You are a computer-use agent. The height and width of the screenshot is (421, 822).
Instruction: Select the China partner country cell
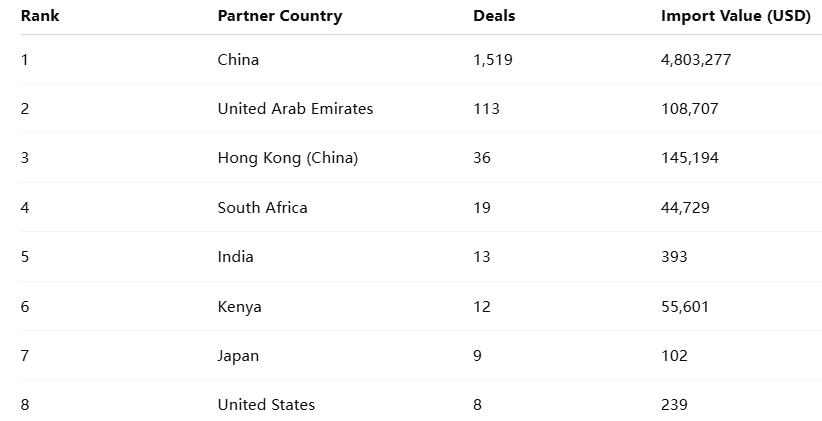point(238,60)
